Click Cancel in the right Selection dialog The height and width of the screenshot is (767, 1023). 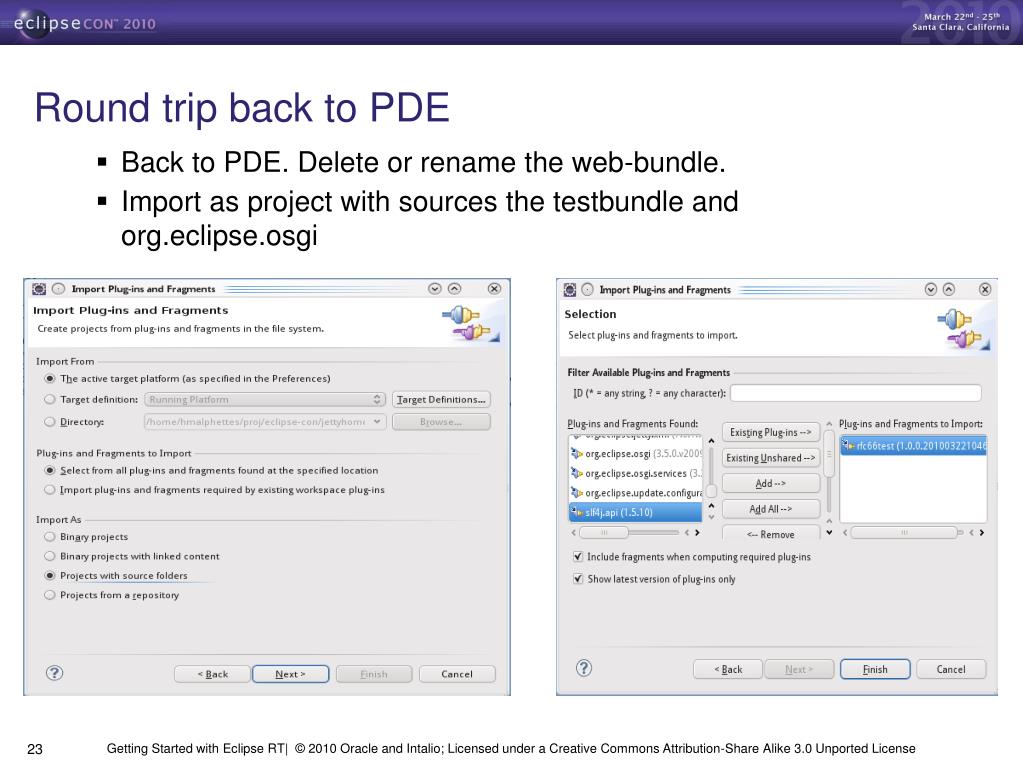coord(951,669)
